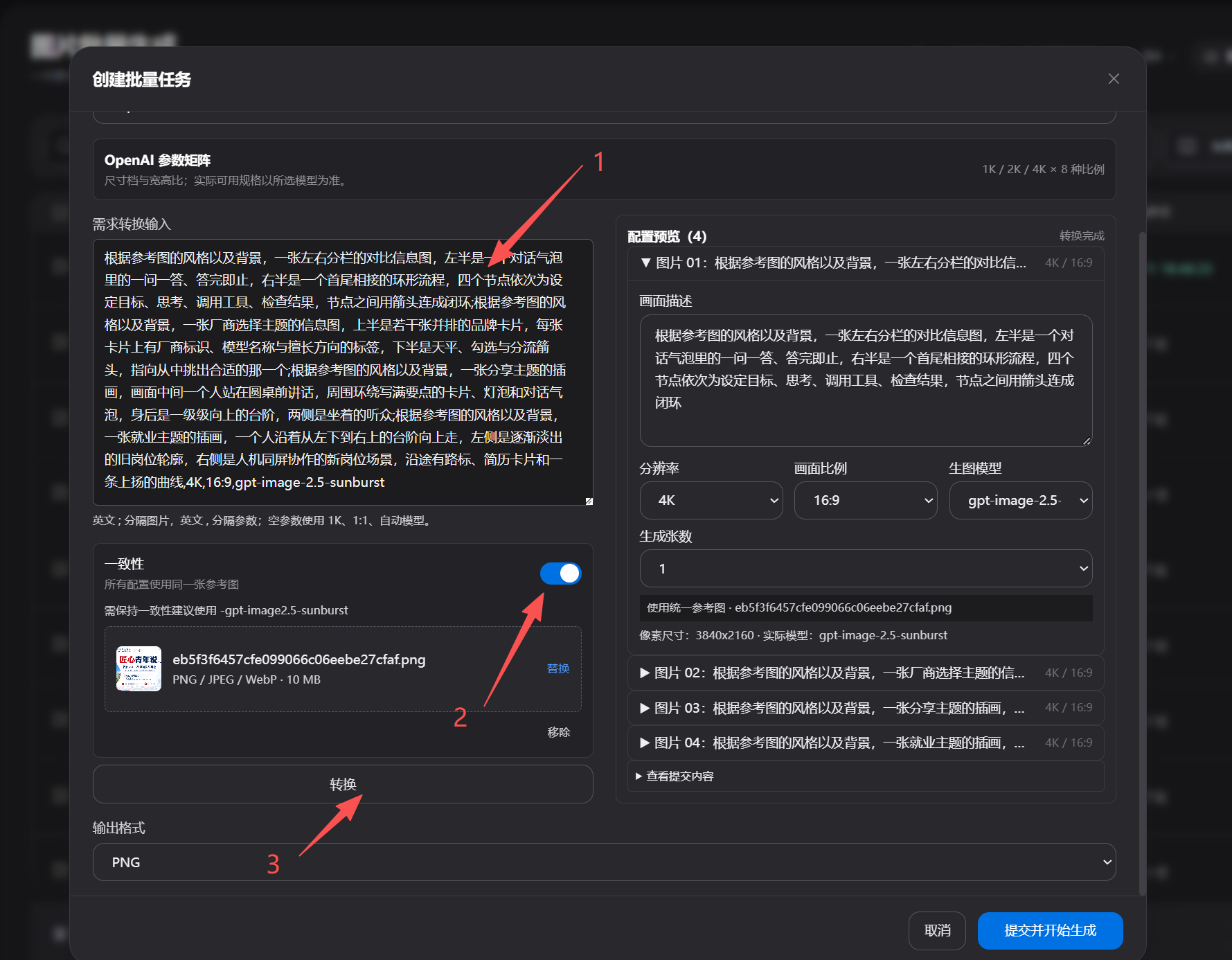Click the filename eb5f3f6457cfe099066c06eebe27cfaf.png
Screen dimensions: 1232x960
pos(299,659)
